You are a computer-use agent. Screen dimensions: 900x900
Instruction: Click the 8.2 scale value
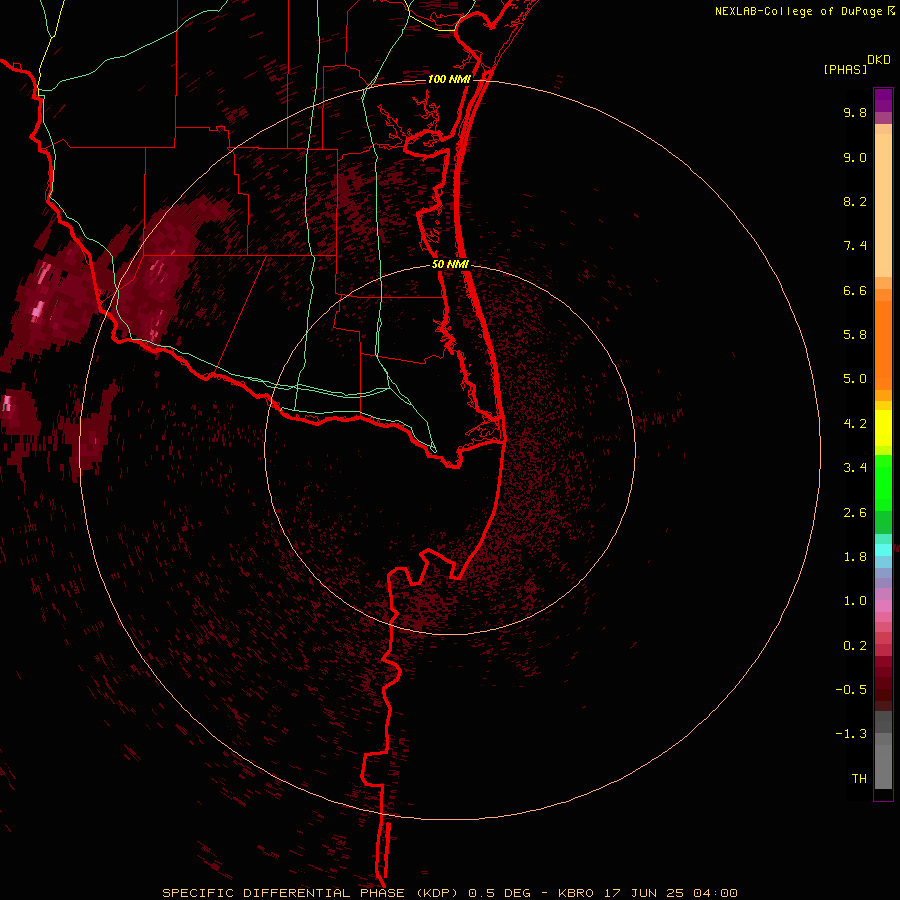pos(855,201)
